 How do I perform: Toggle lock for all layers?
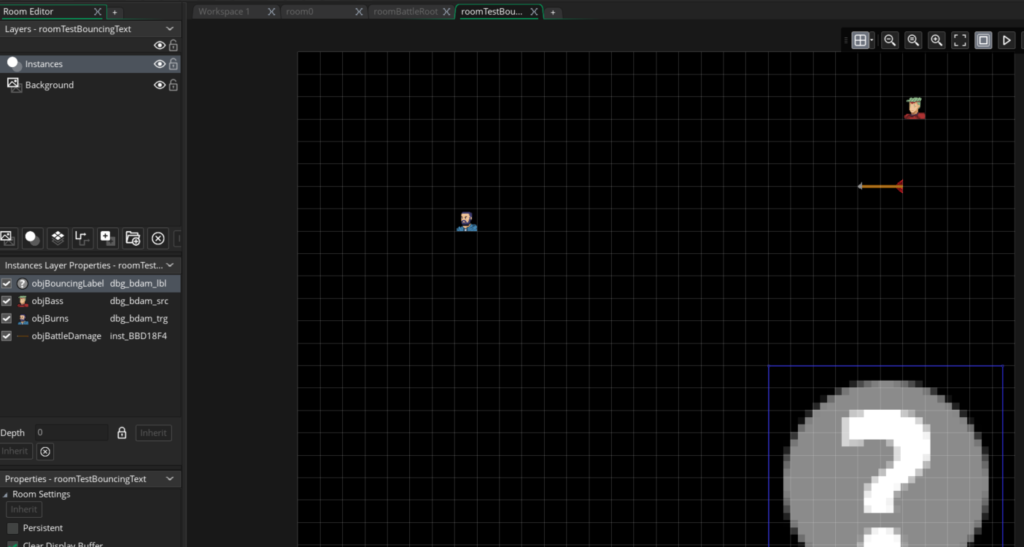coord(173,45)
